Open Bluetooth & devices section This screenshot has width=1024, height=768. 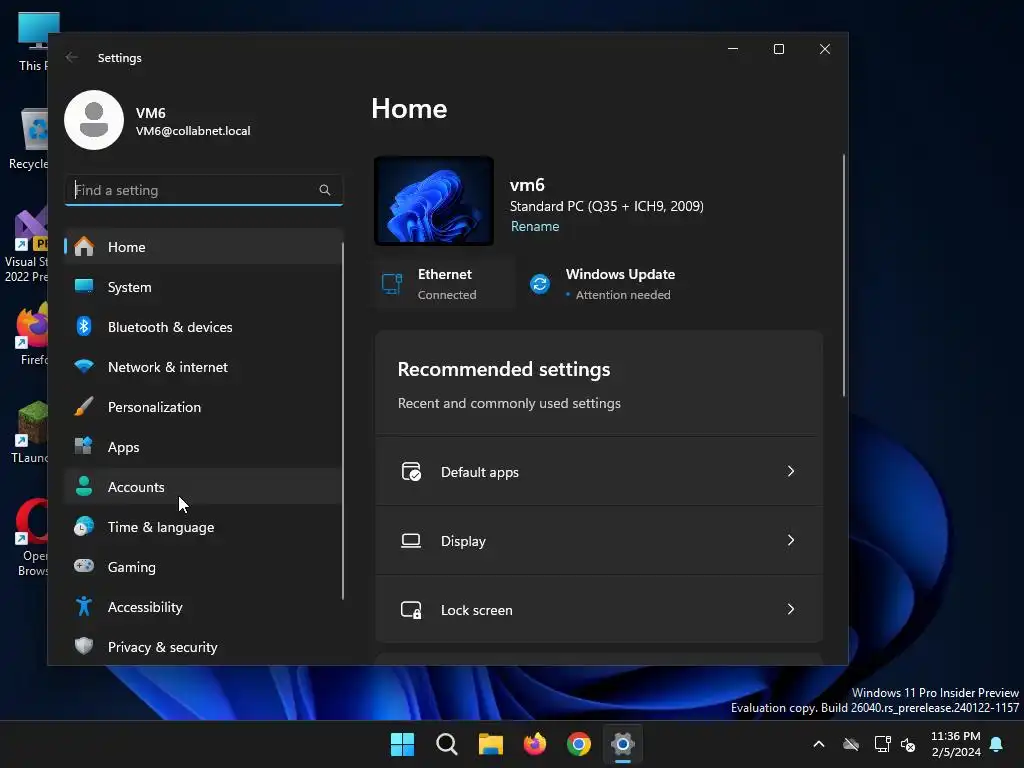pyautogui.click(x=203, y=327)
